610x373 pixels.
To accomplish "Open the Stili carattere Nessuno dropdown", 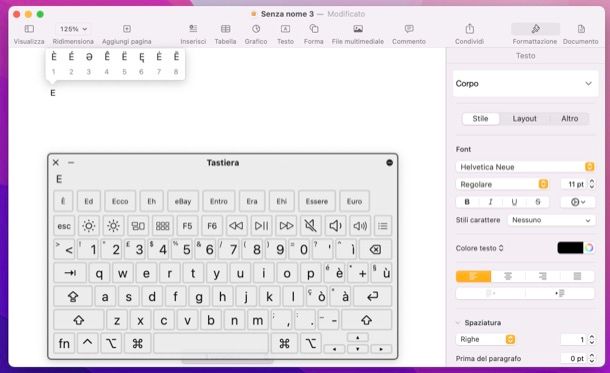I will (551, 220).
